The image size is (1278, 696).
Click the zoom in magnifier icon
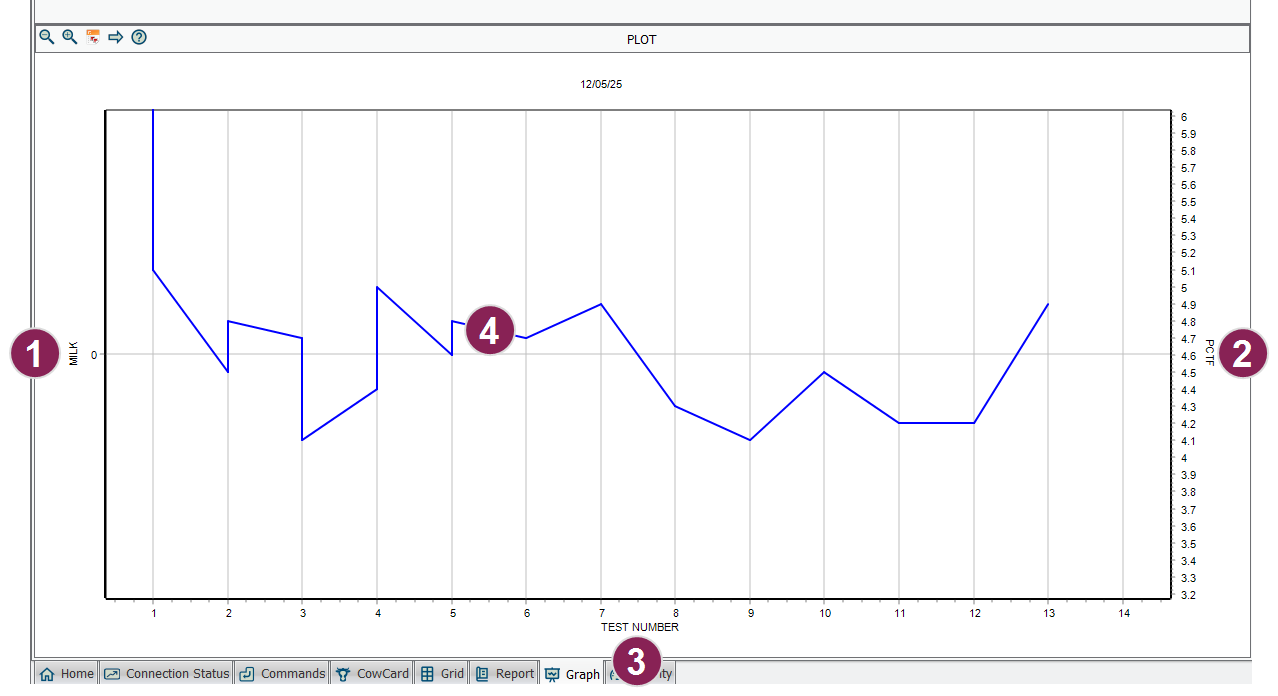pyautogui.click(x=70, y=37)
